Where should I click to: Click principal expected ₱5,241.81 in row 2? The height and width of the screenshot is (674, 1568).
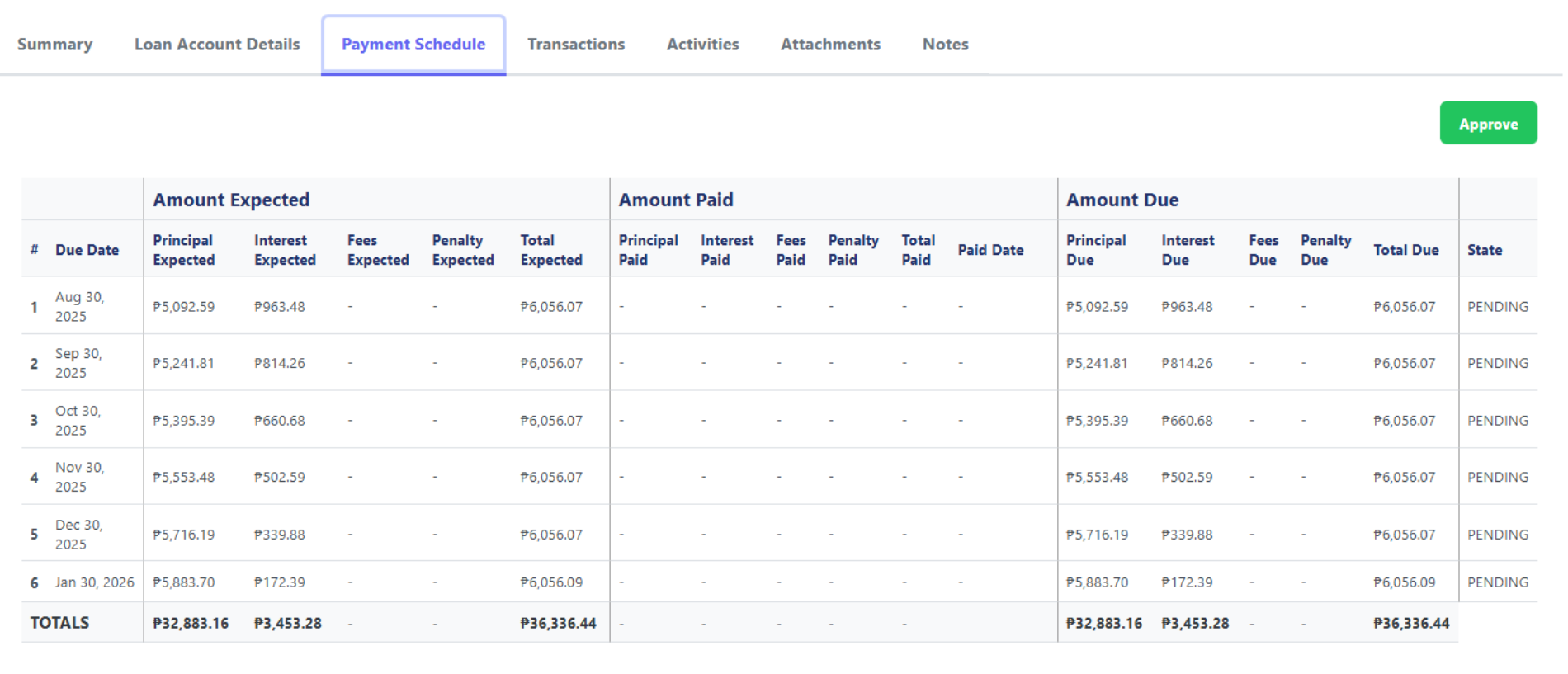click(x=183, y=363)
